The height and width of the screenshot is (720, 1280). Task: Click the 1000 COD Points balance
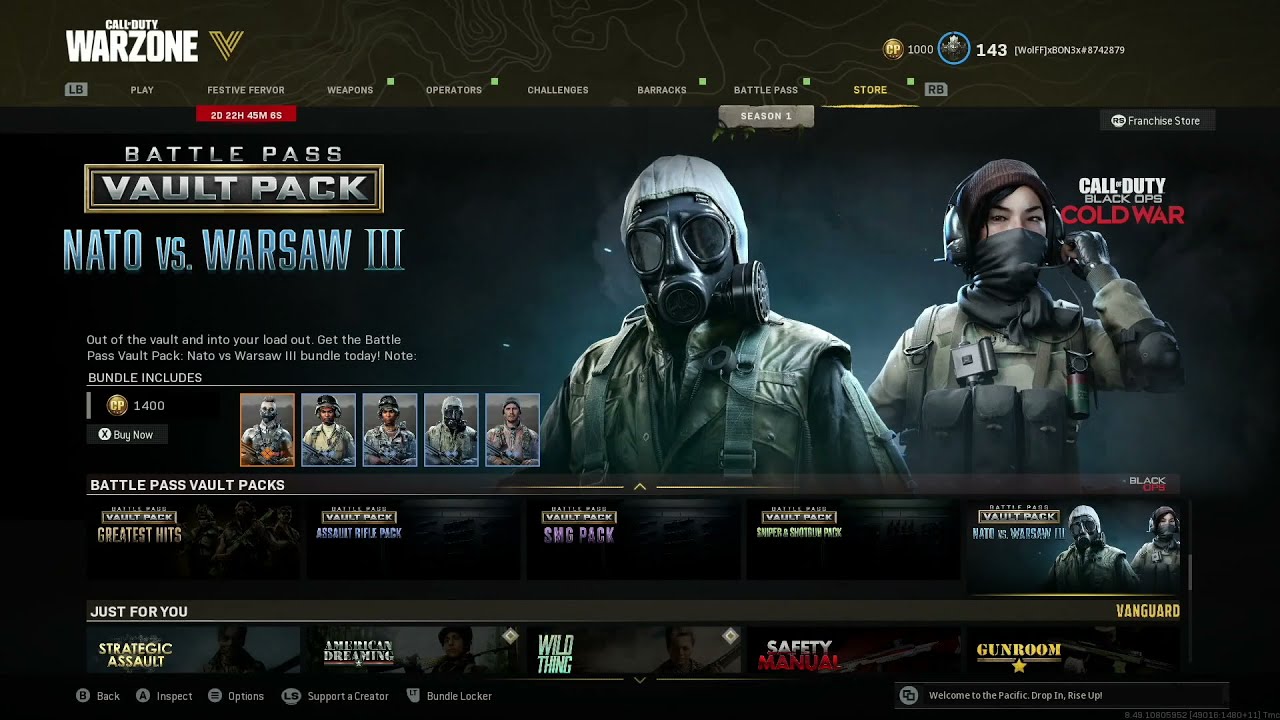920,50
